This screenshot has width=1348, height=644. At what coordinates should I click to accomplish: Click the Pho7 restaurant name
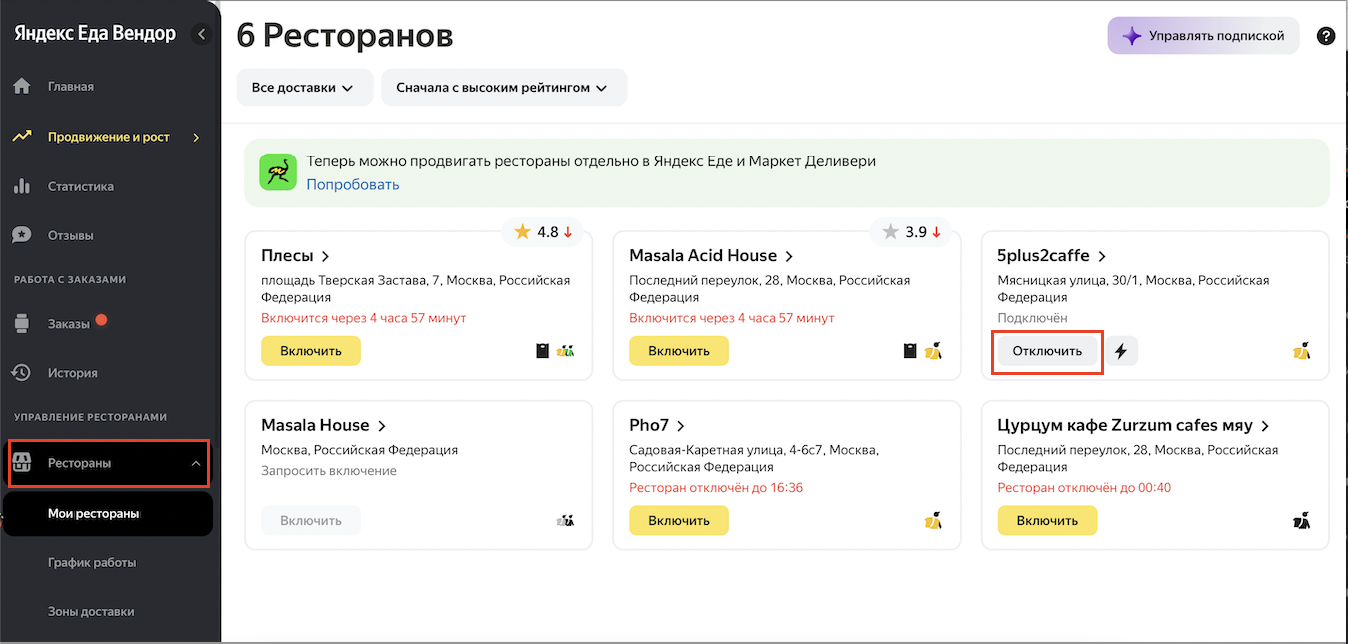click(649, 426)
